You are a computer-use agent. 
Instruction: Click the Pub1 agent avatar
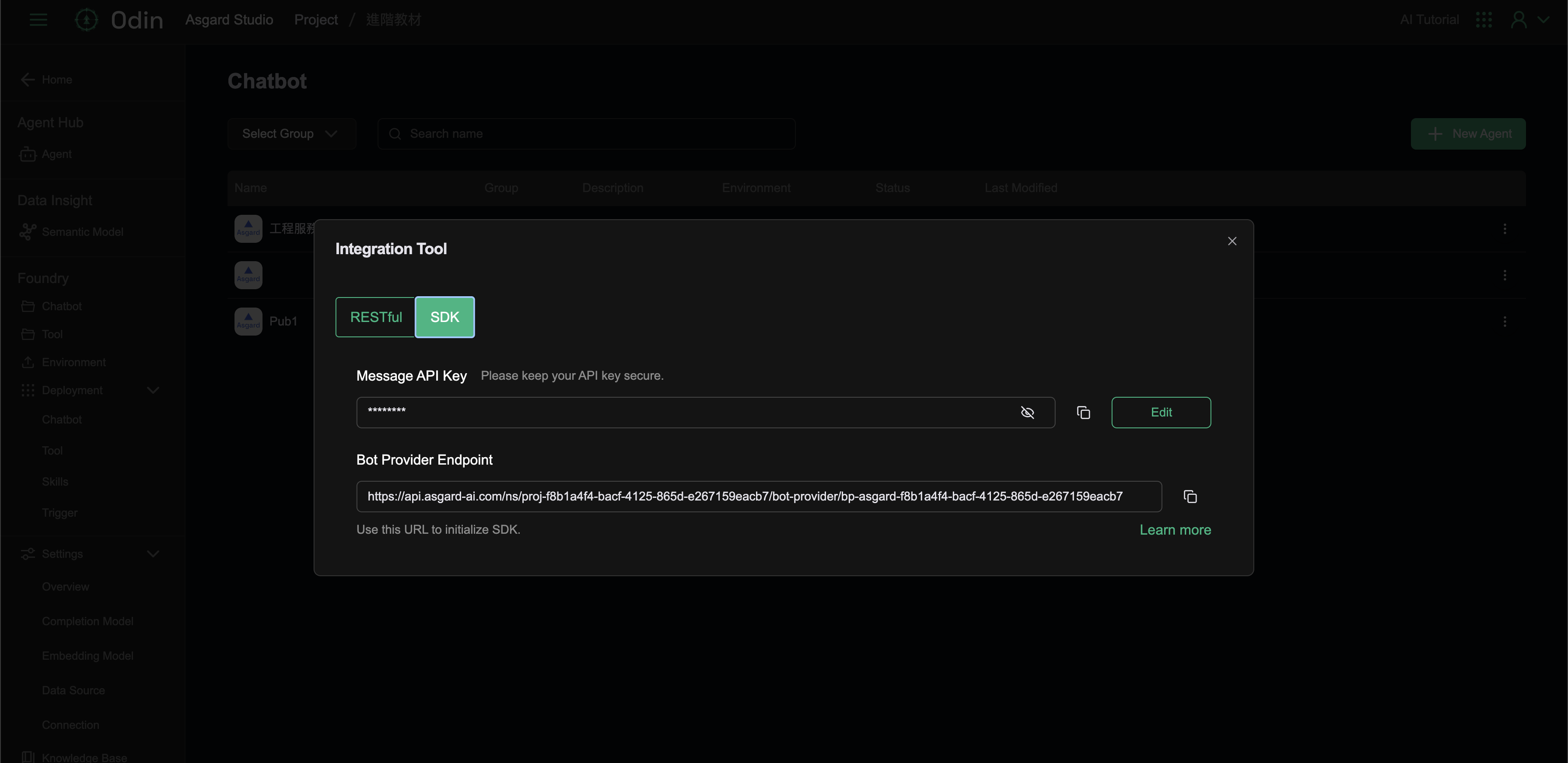248,321
